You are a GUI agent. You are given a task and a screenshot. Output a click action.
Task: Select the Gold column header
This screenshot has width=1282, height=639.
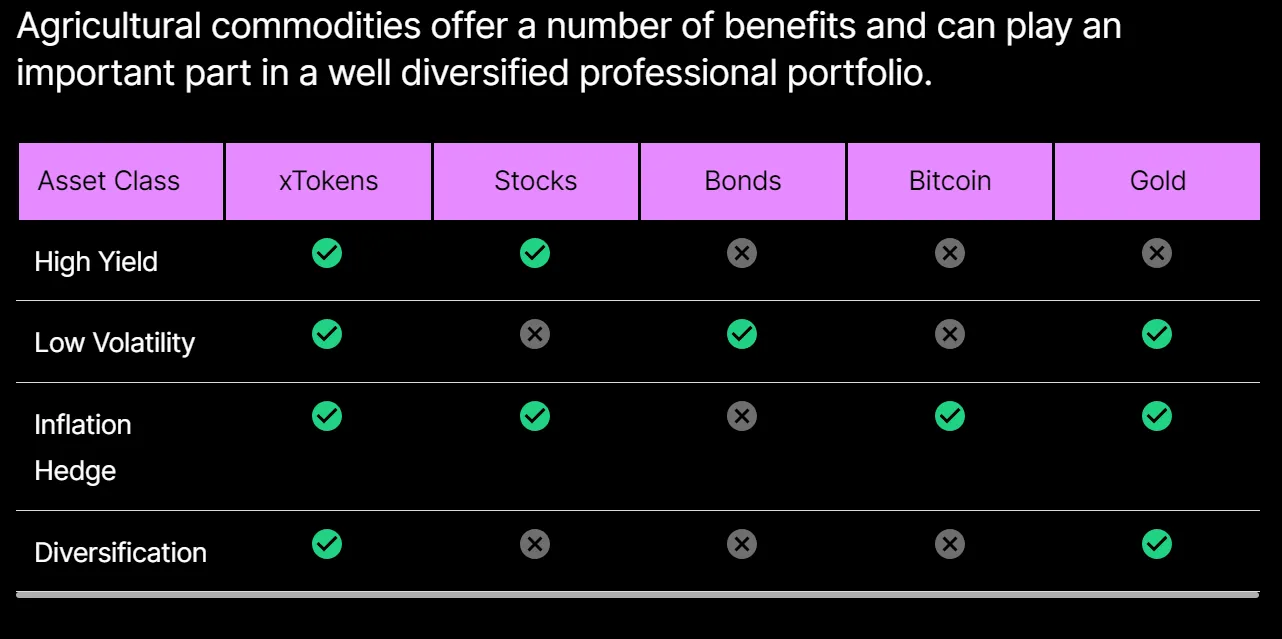point(1157,181)
